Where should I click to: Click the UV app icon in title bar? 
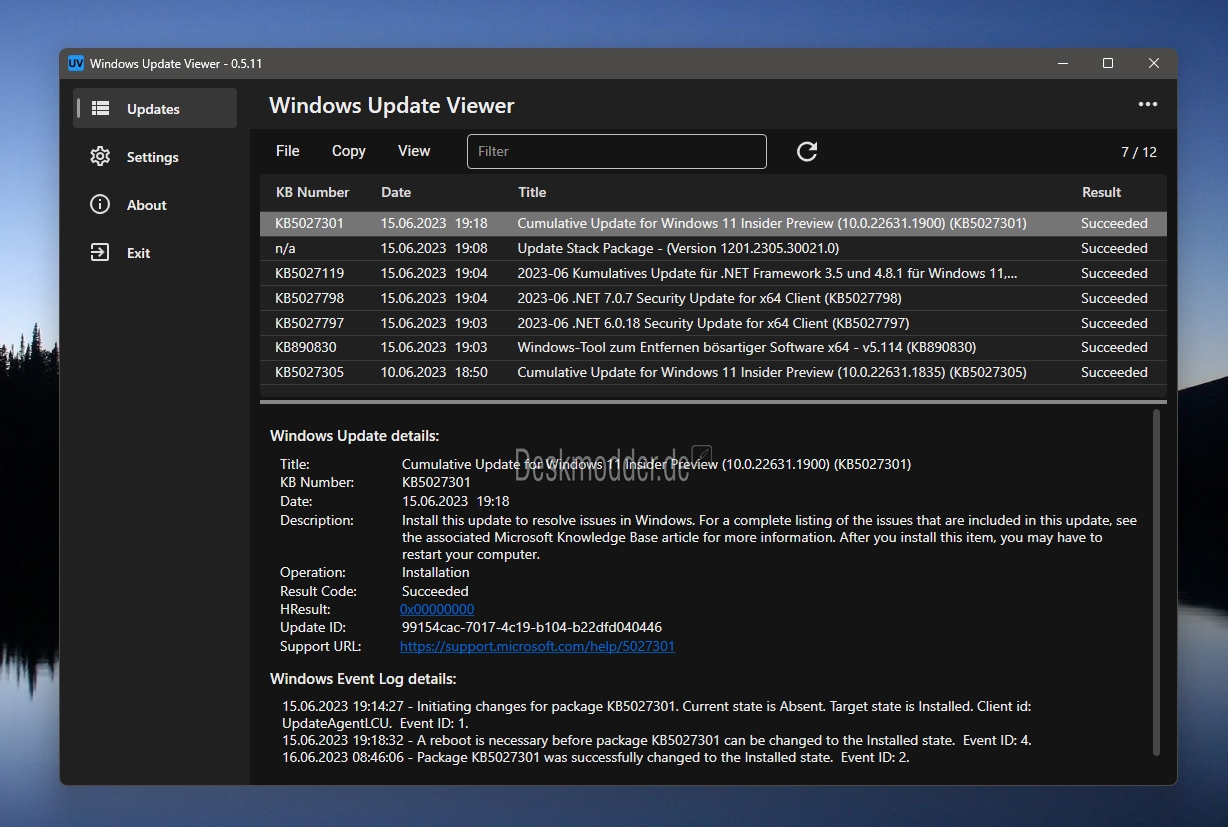coord(76,63)
